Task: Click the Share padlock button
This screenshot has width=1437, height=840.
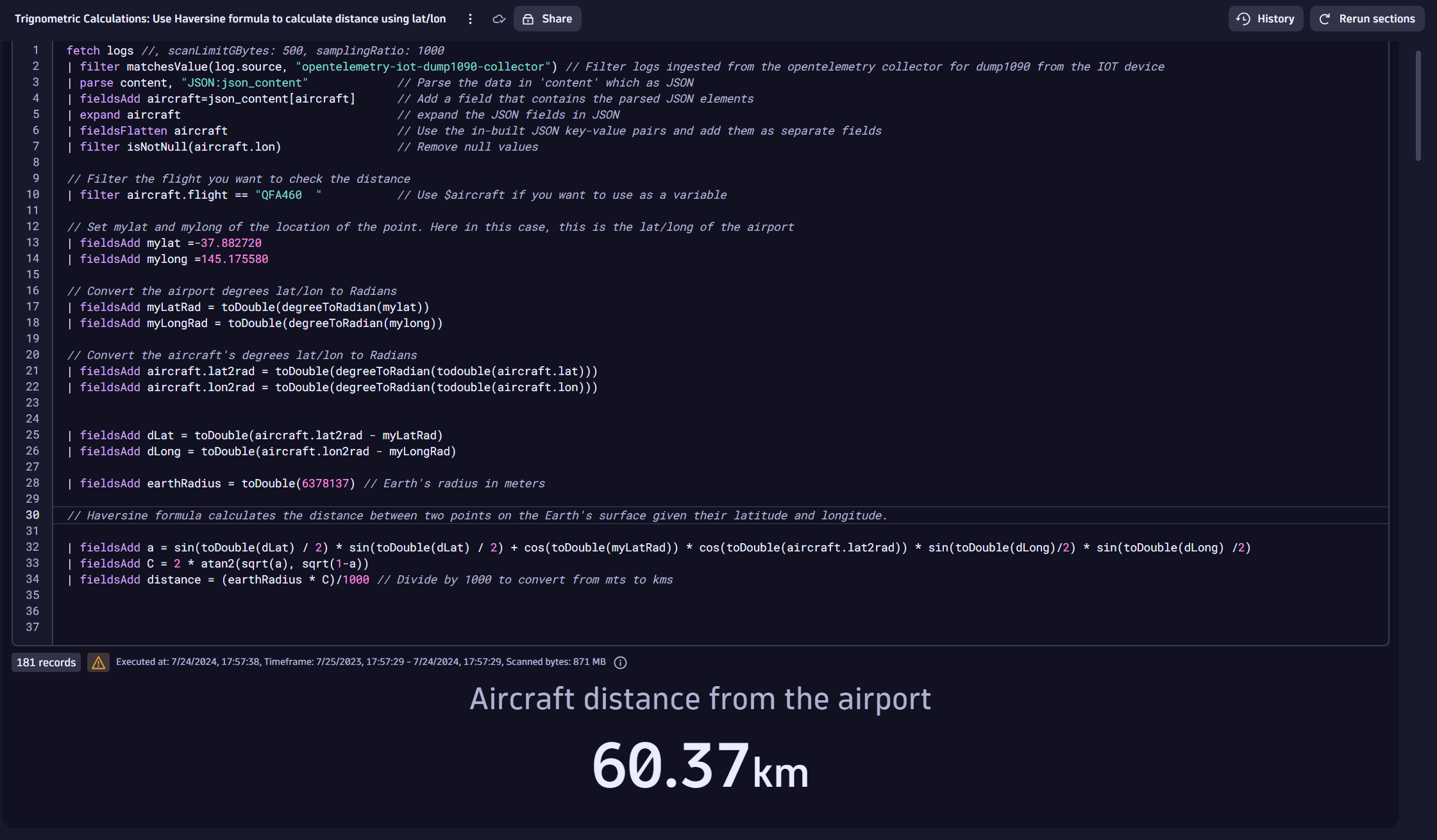Action: [547, 19]
